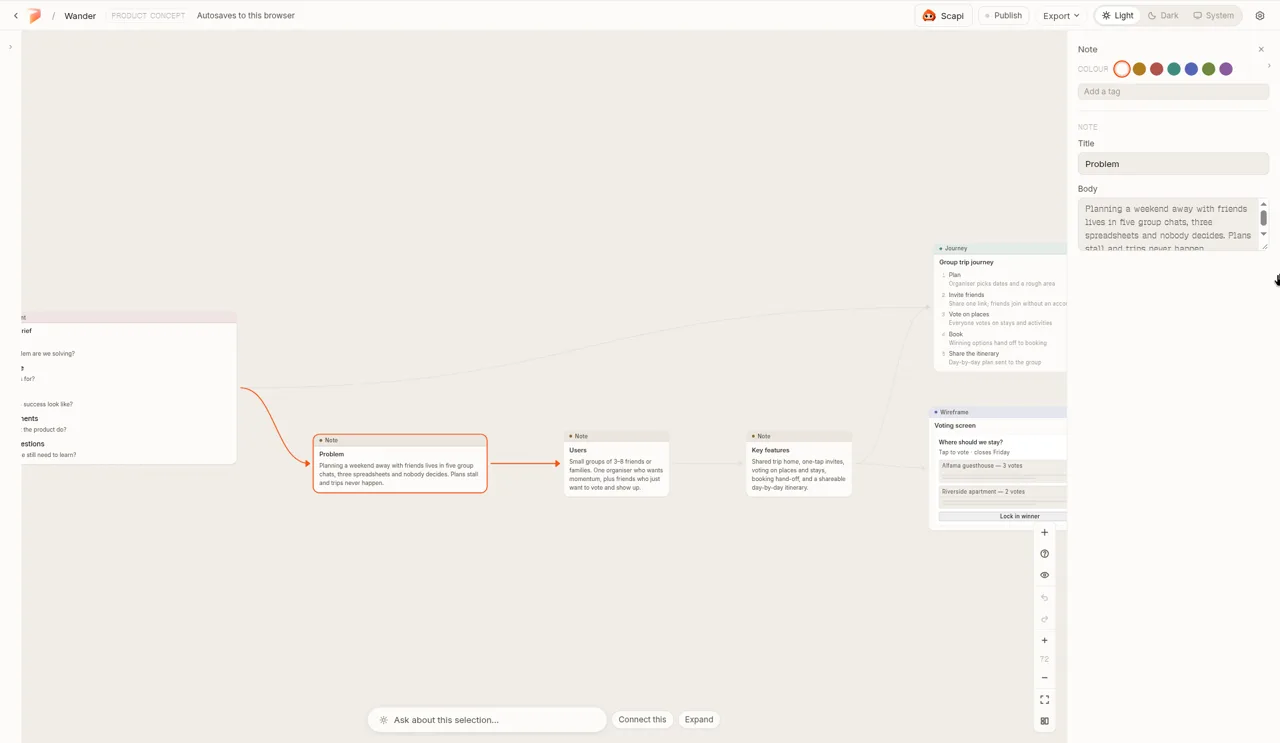The width and height of the screenshot is (1280, 743).
Task: Collapse inspector with right chevron
Action: (x=1269, y=66)
